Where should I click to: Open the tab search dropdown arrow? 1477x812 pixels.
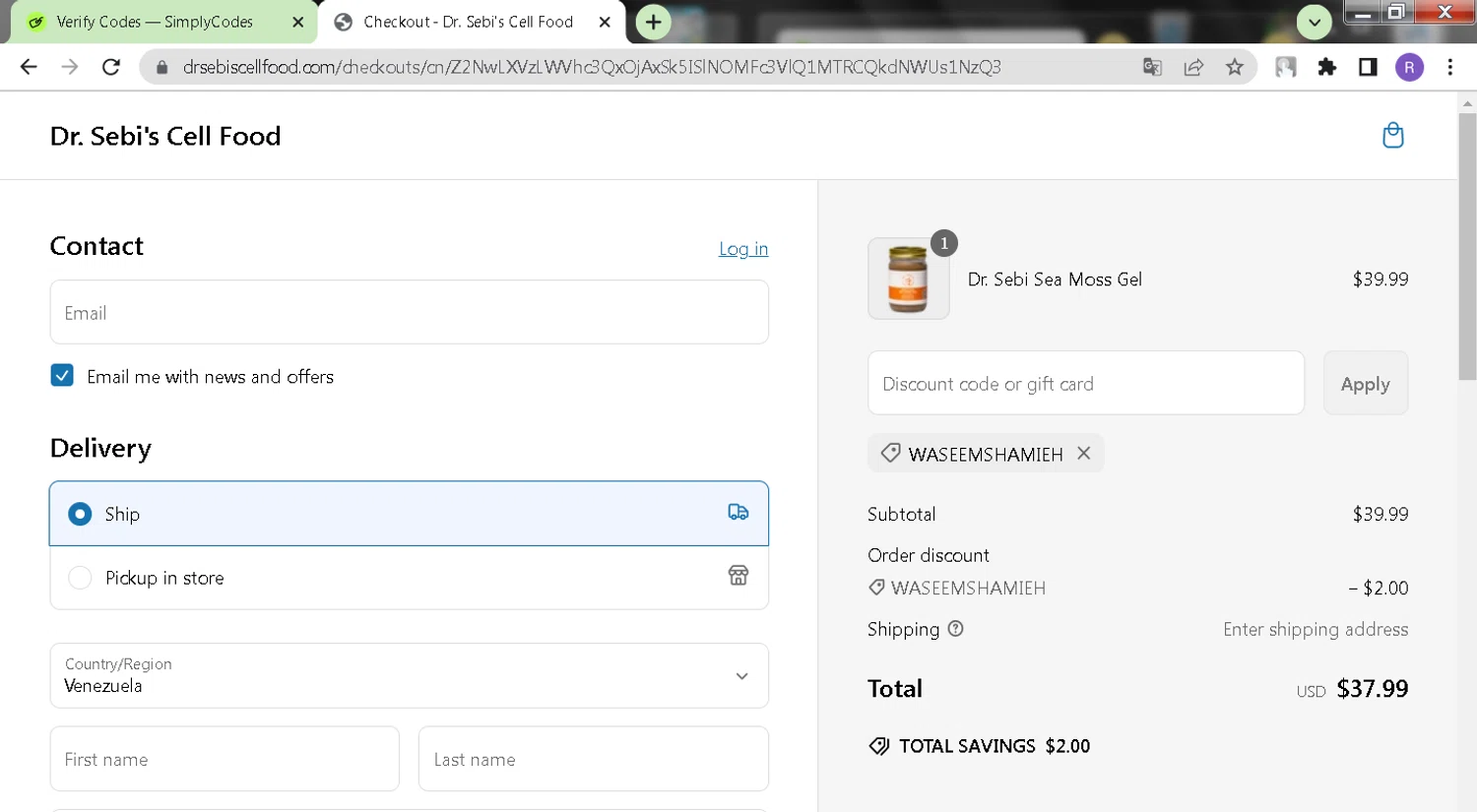click(1315, 22)
